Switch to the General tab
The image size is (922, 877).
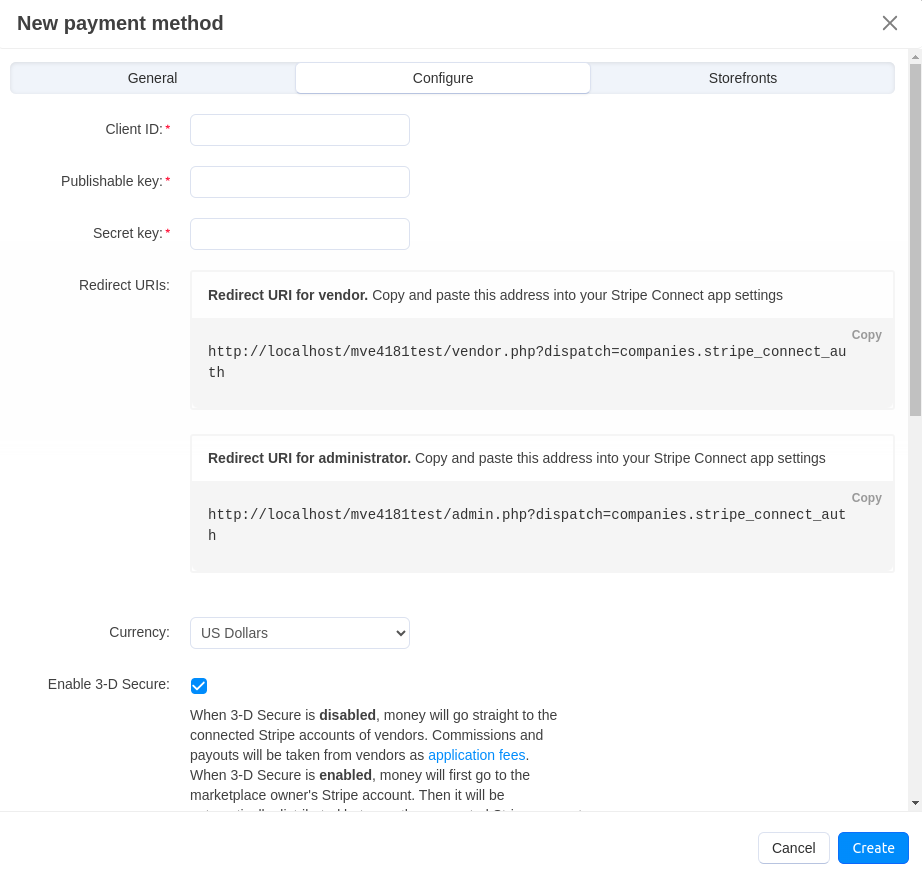click(x=152, y=78)
